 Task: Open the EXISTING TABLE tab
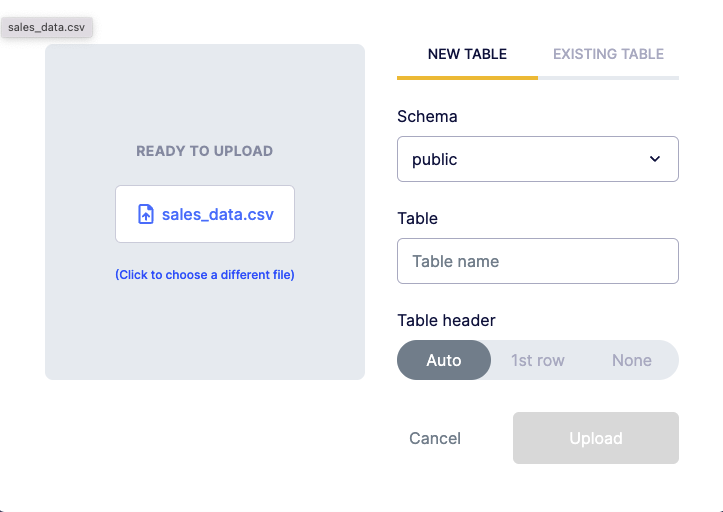608,54
